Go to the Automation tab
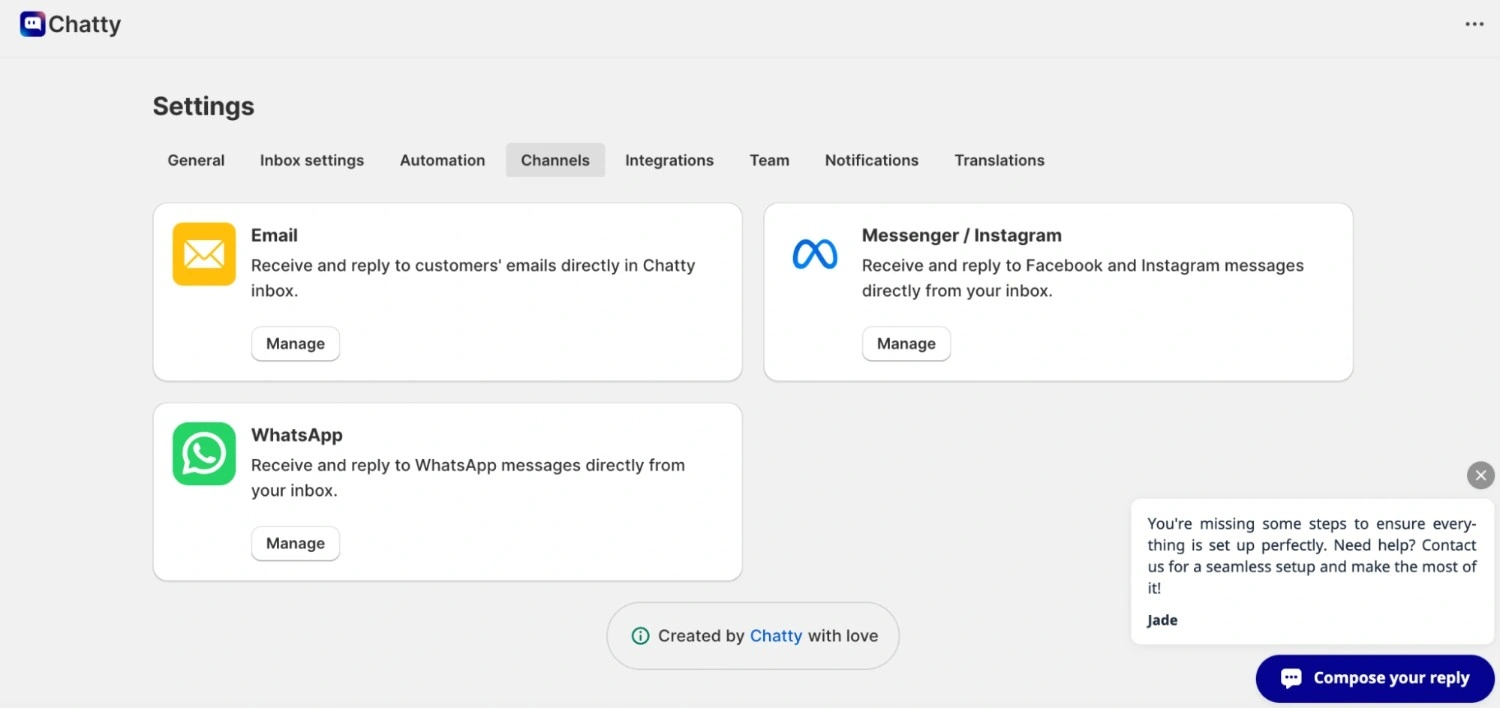The width and height of the screenshot is (1500, 708). pyautogui.click(x=442, y=160)
